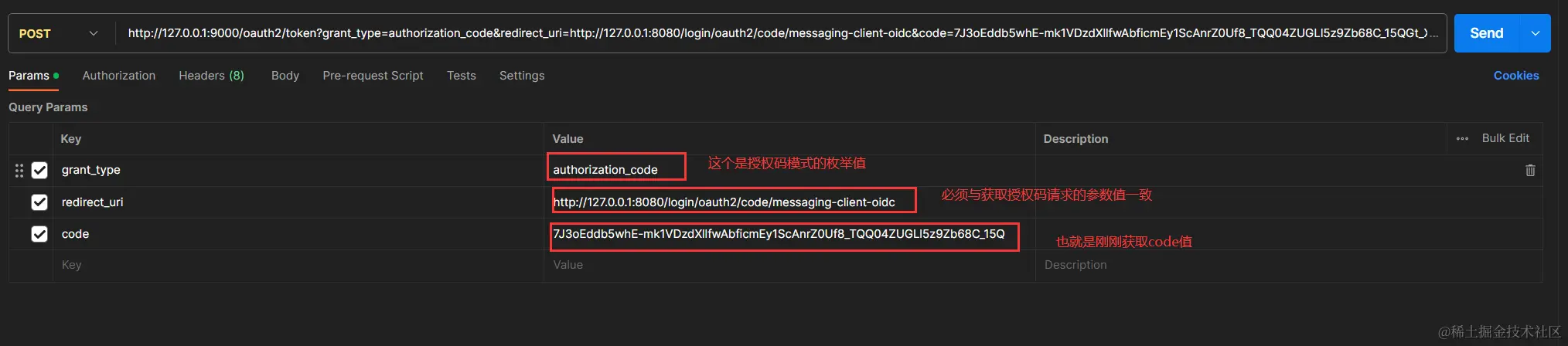This screenshot has width=1568, height=346.
Task: Open the POST method dropdown
Action: [59, 33]
